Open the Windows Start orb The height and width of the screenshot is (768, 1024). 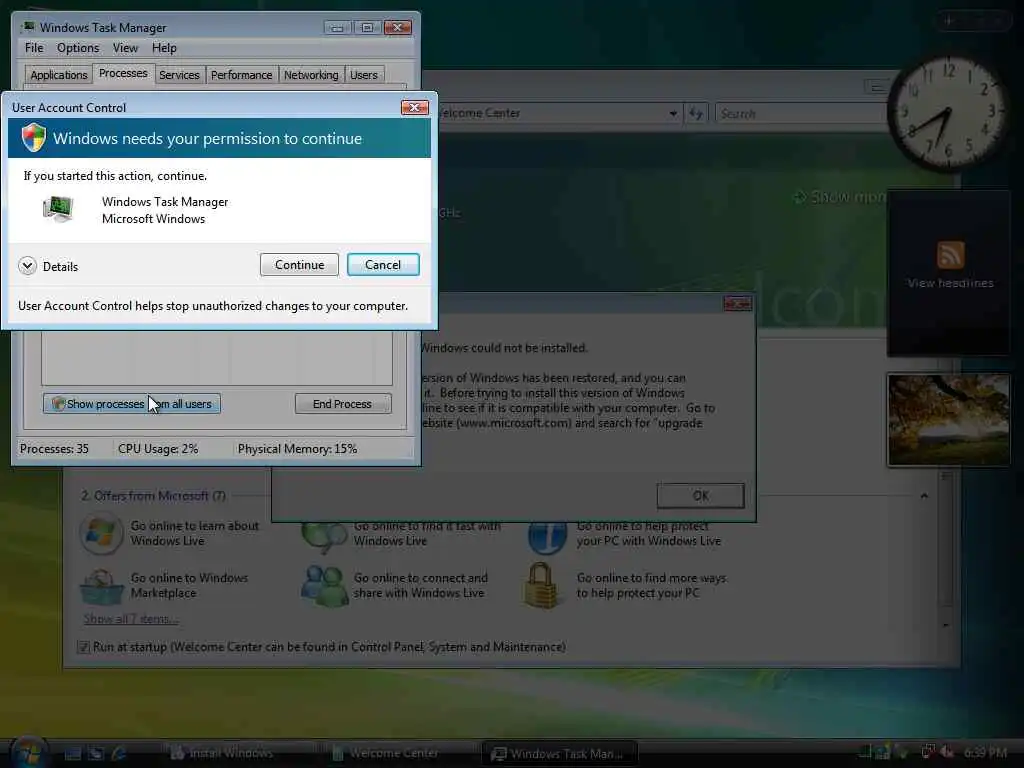[29, 752]
